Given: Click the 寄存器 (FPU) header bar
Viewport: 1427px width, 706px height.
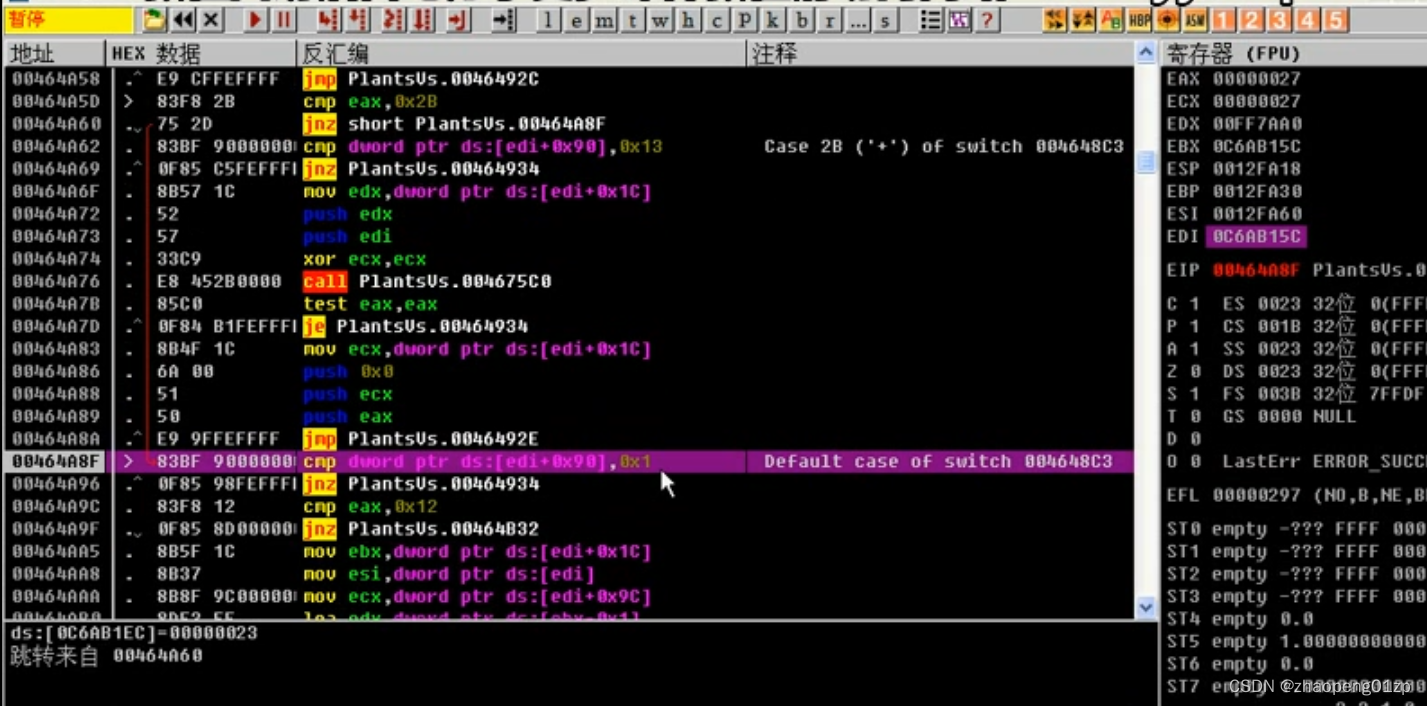Looking at the screenshot, I should coord(1295,54).
